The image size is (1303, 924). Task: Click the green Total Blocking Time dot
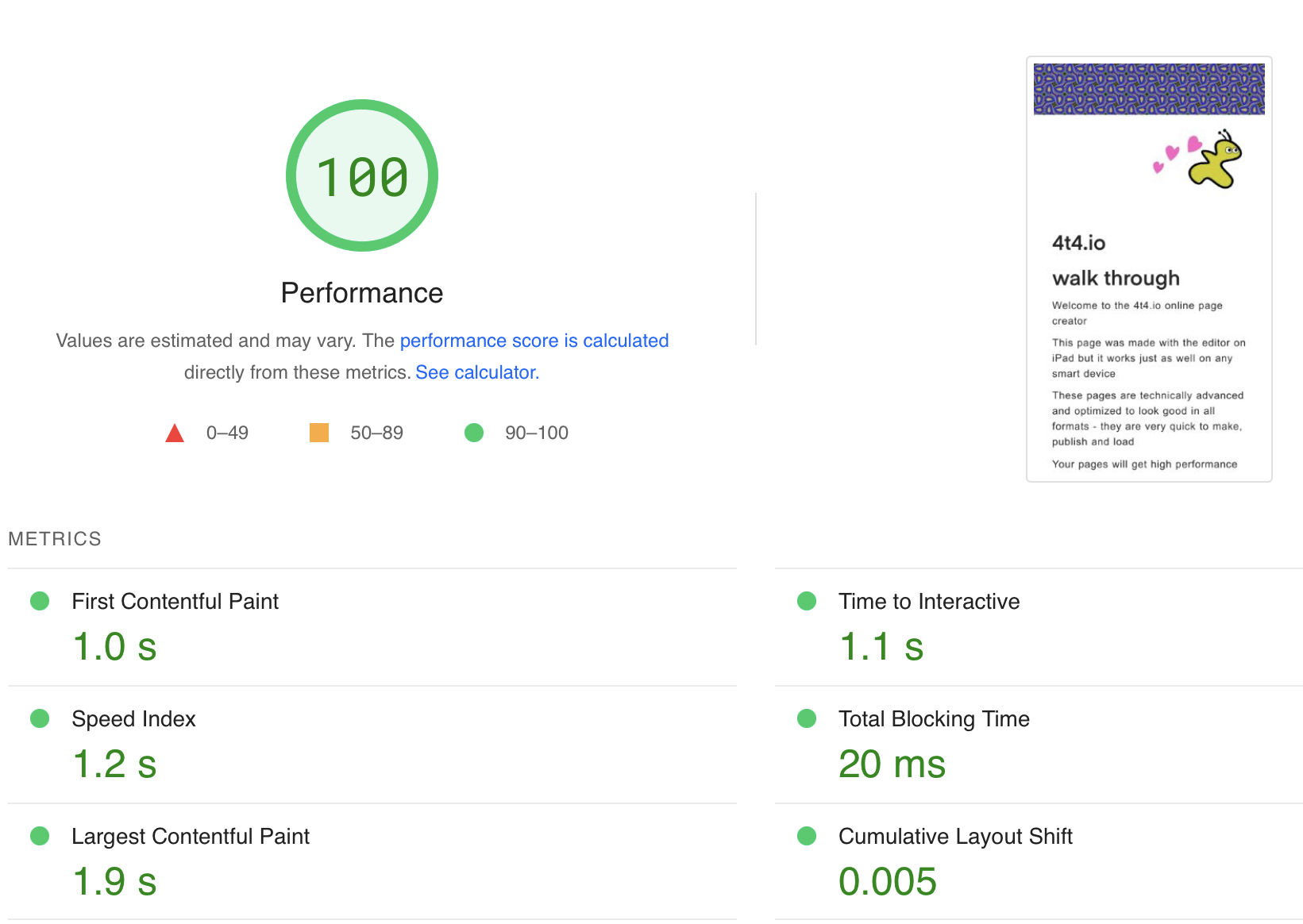807,718
